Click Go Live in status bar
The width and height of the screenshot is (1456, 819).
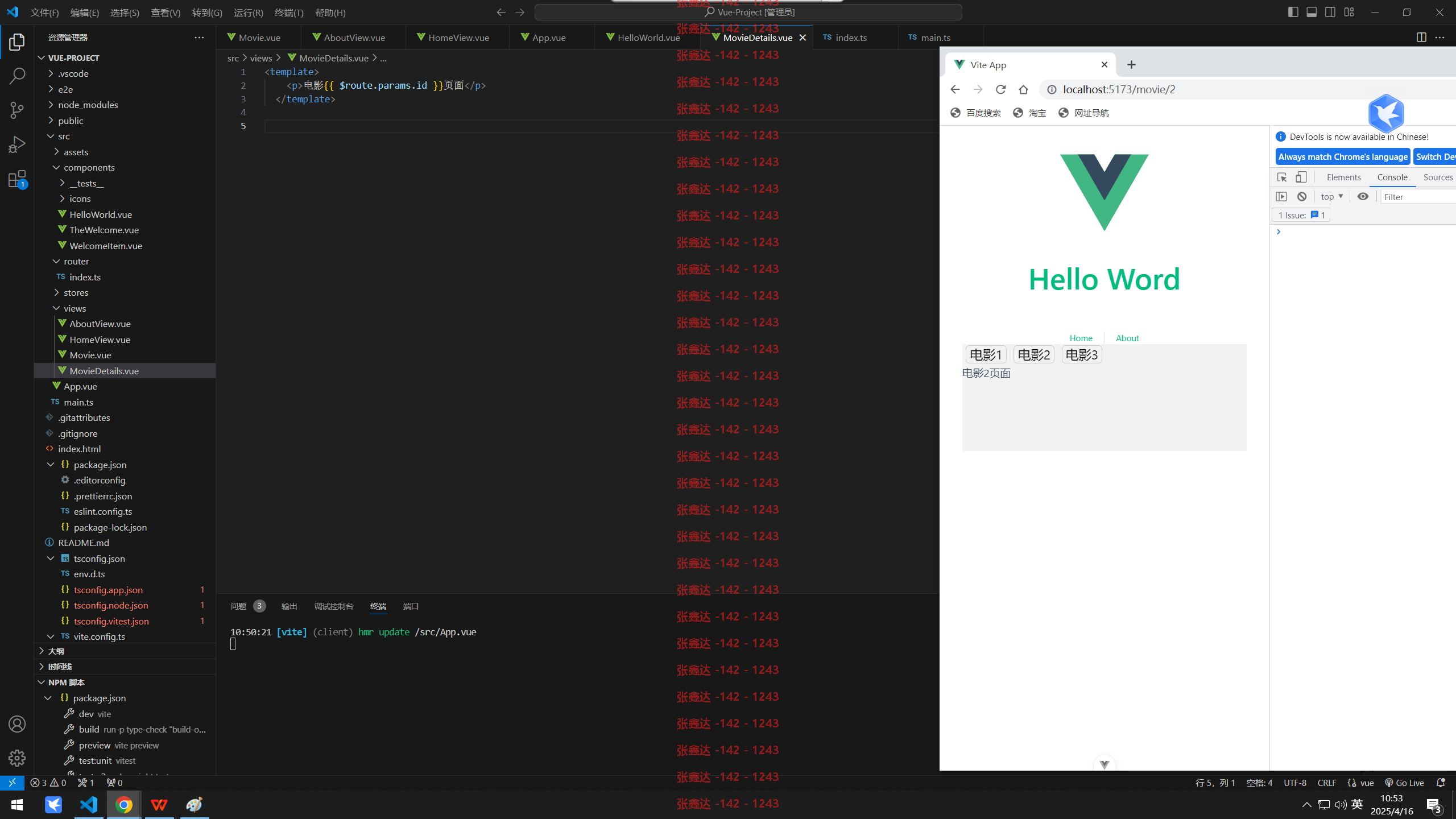(x=1404, y=783)
